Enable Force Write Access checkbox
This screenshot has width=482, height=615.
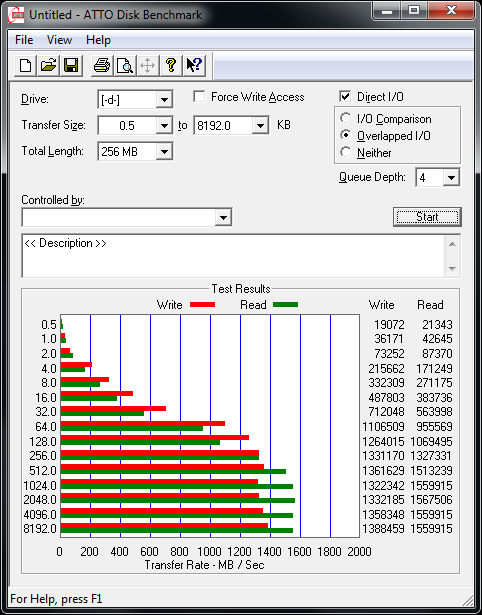[199, 96]
